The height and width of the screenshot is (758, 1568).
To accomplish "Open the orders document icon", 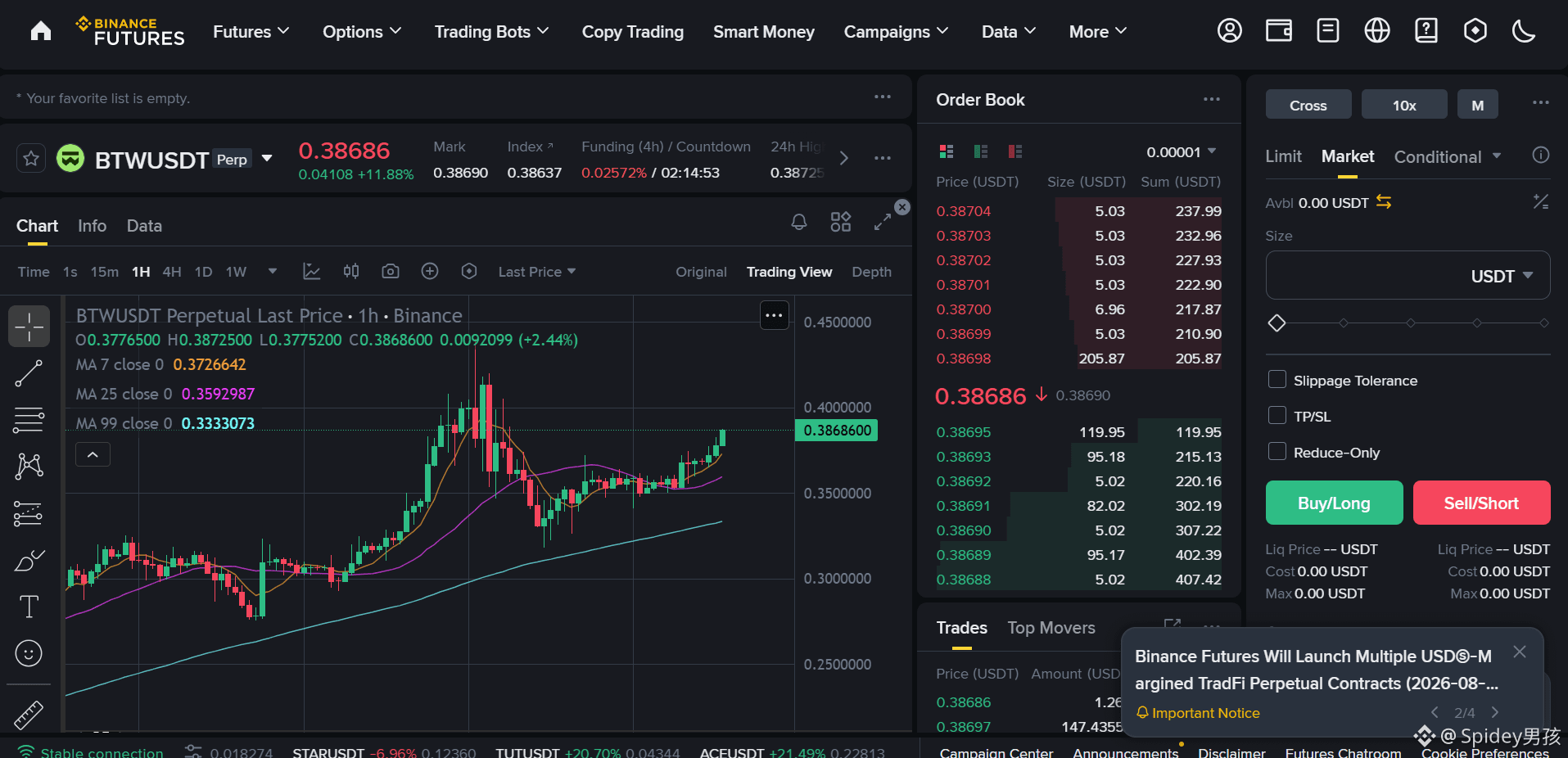I will pyautogui.click(x=1327, y=31).
